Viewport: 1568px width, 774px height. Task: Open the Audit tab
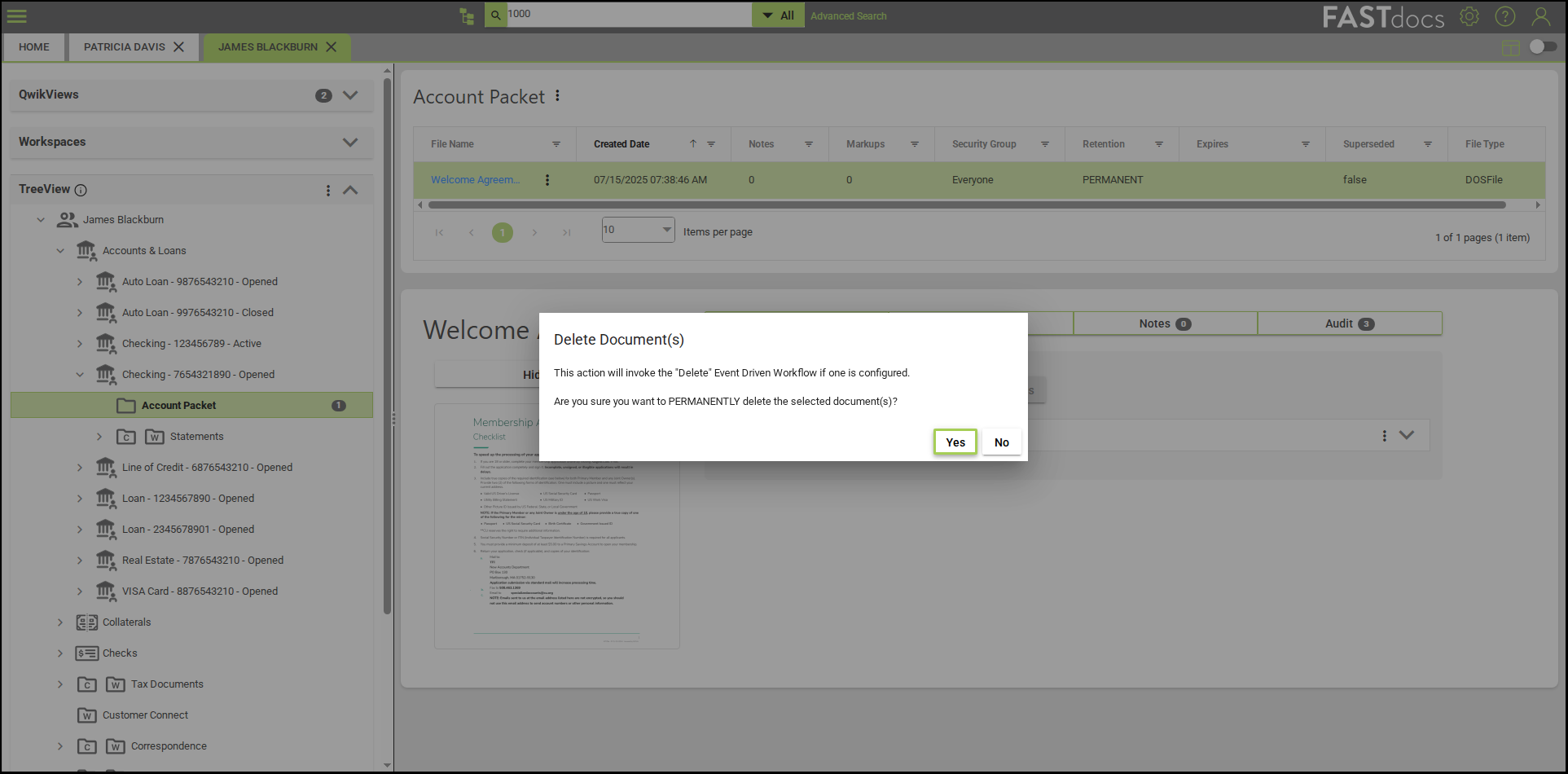tap(1349, 323)
